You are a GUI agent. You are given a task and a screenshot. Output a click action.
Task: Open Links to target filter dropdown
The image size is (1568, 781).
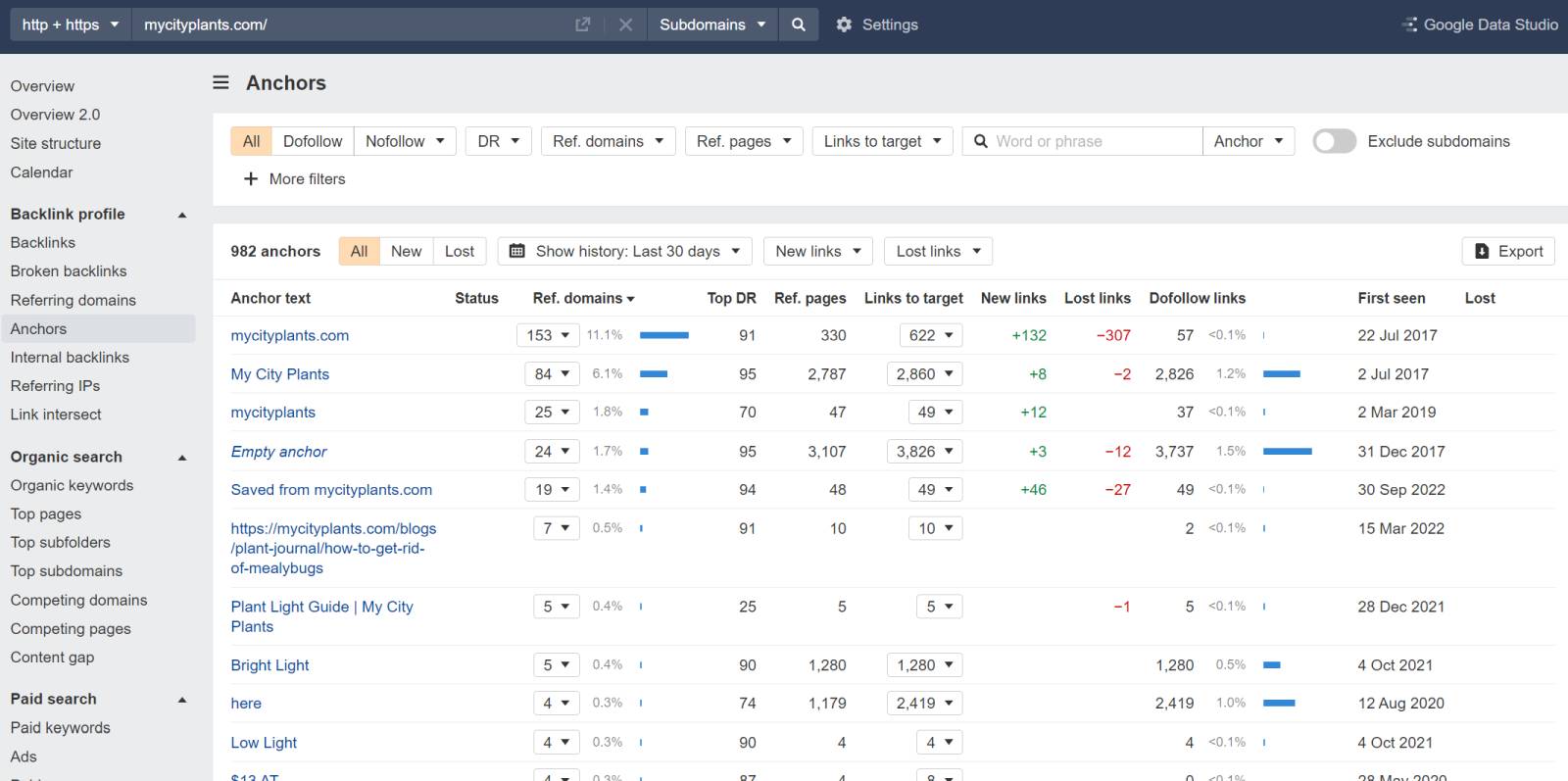click(882, 141)
